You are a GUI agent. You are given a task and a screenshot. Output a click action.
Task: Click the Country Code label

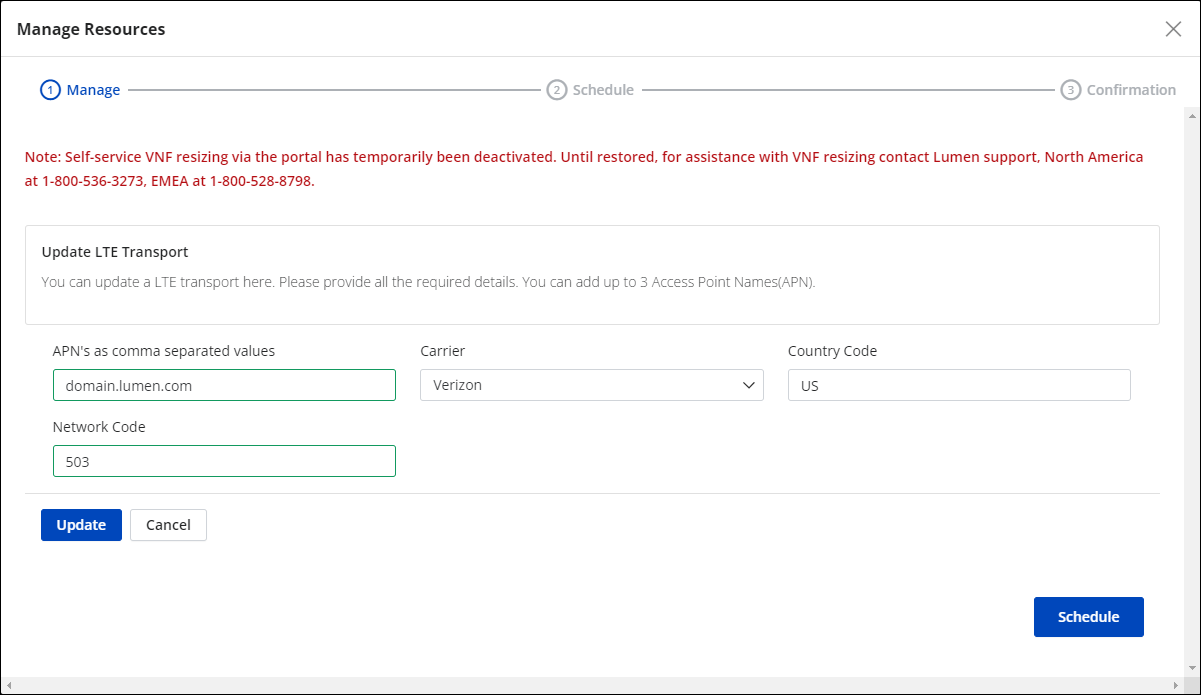point(832,351)
